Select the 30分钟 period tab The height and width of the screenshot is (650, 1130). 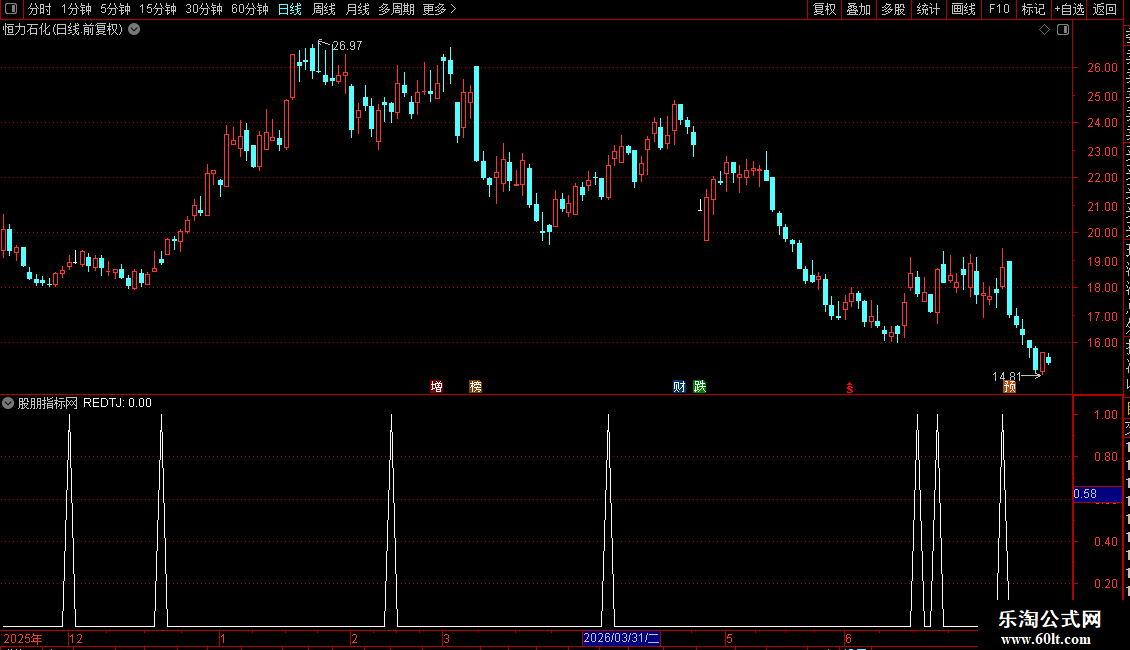point(204,9)
